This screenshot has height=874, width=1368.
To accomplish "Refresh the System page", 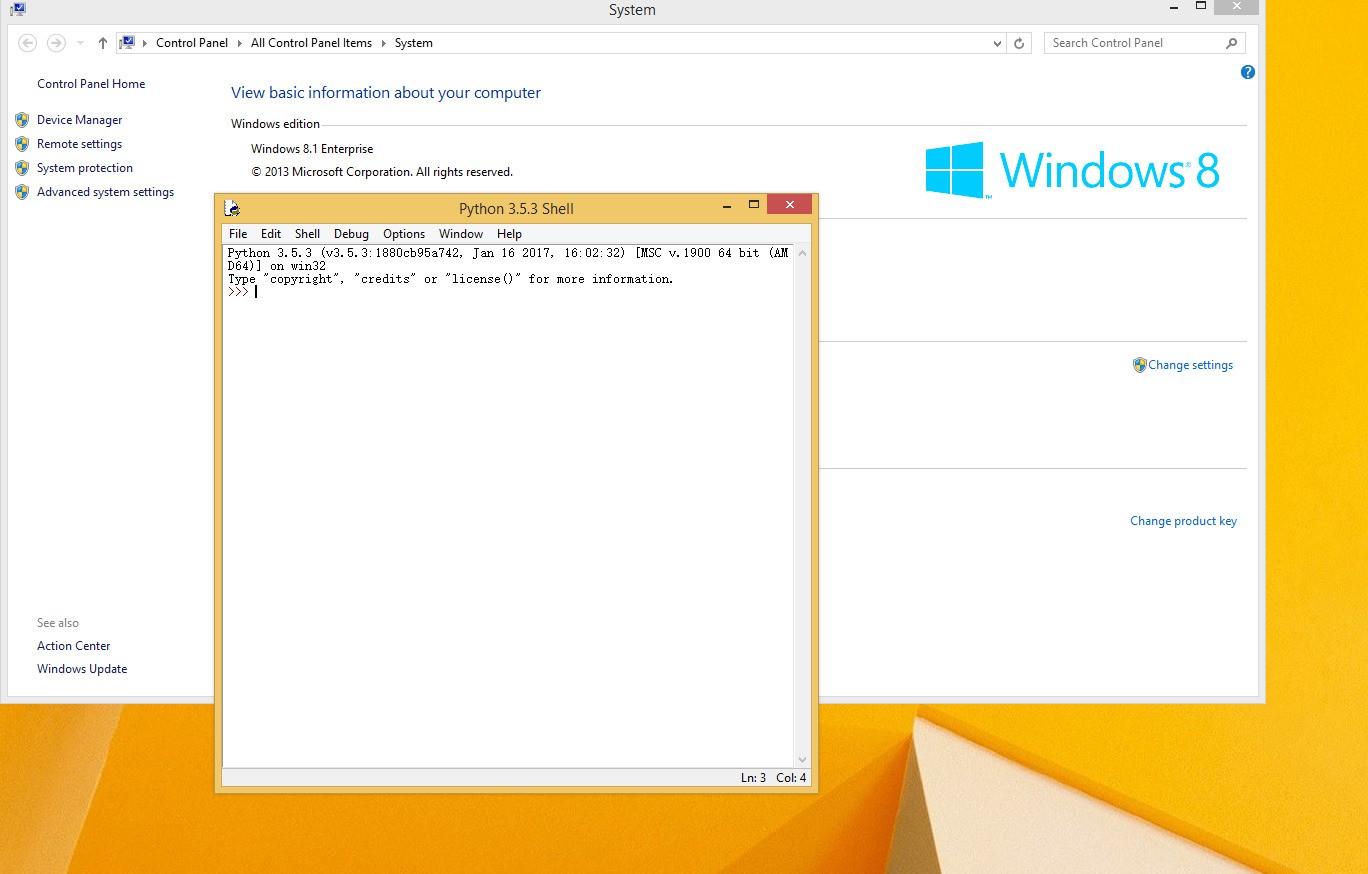I will pyautogui.click(x=1019, y=43).
